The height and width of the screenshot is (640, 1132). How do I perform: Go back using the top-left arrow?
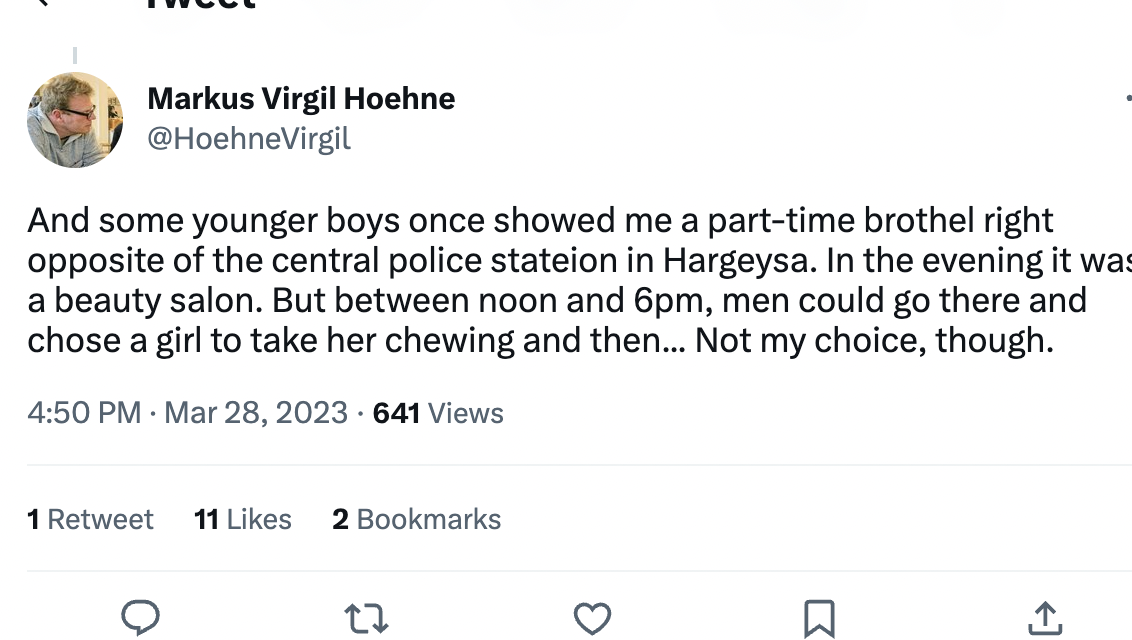tap(42, 3)
